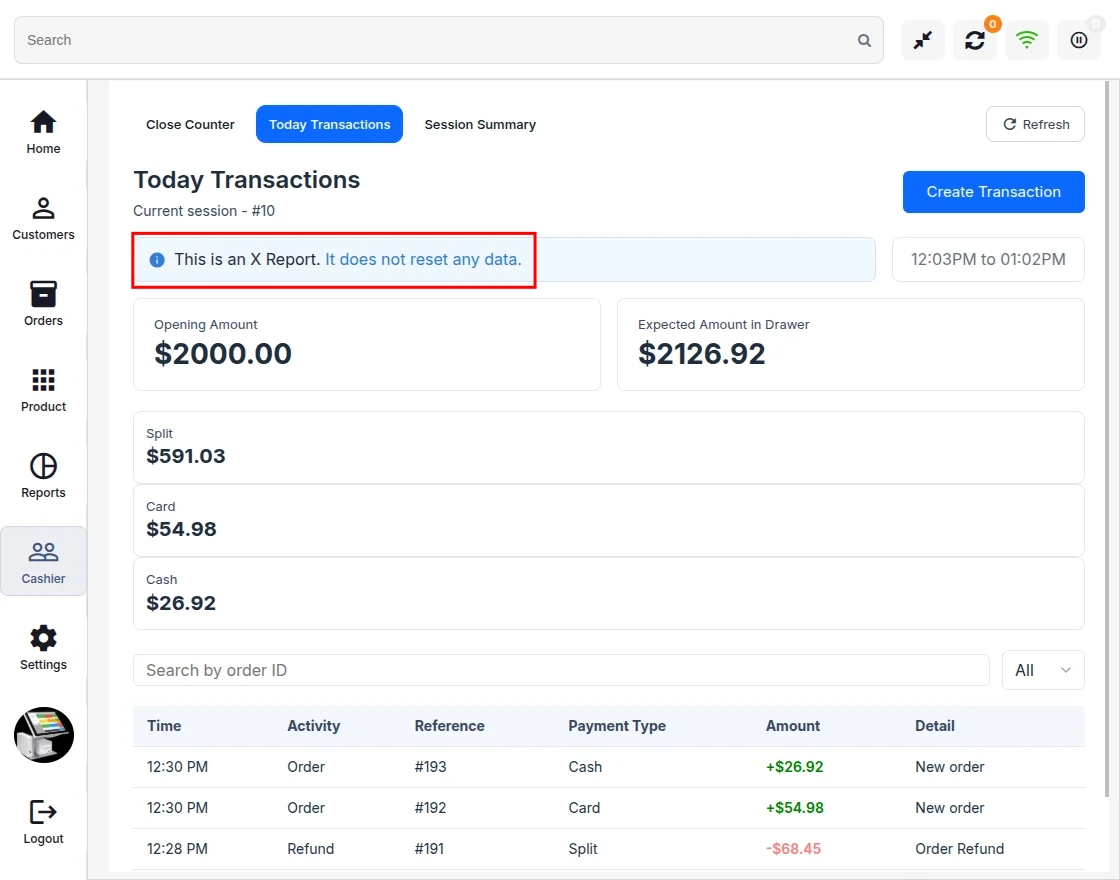Image resolution: width=1120 pixels, height=880 pixels.
Task: Click the collapse fullscreen arrows icon
Action: coord(923,40)
